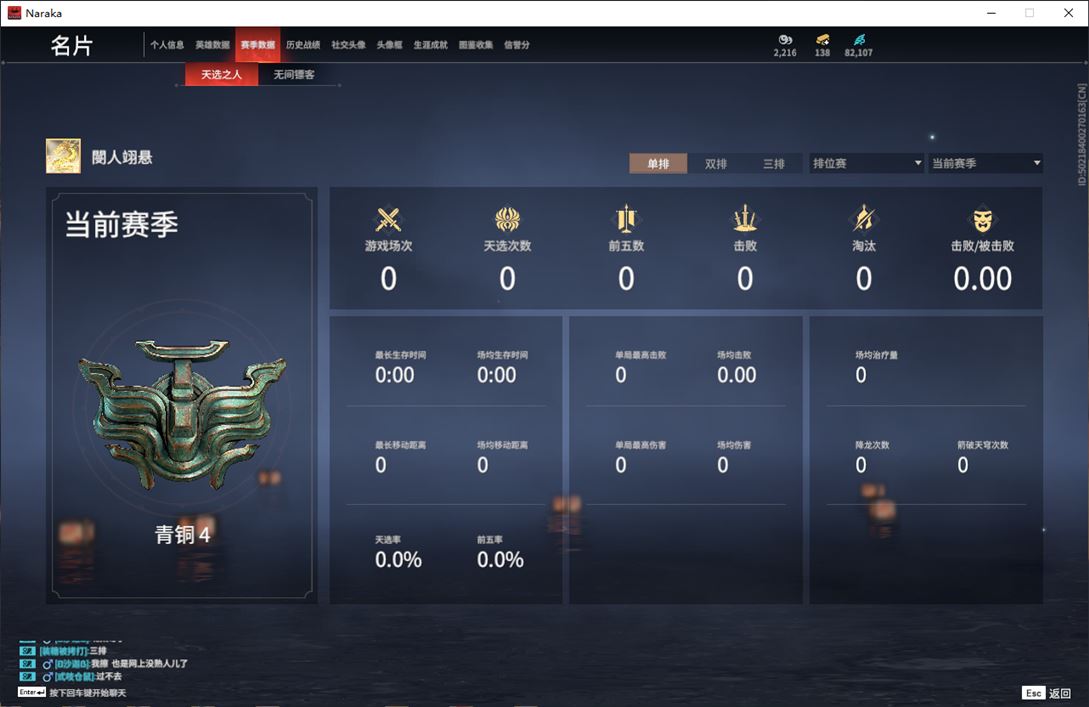Switch to 无间镖客 sub-tab

pyautogui.click(x=294, y=74)
